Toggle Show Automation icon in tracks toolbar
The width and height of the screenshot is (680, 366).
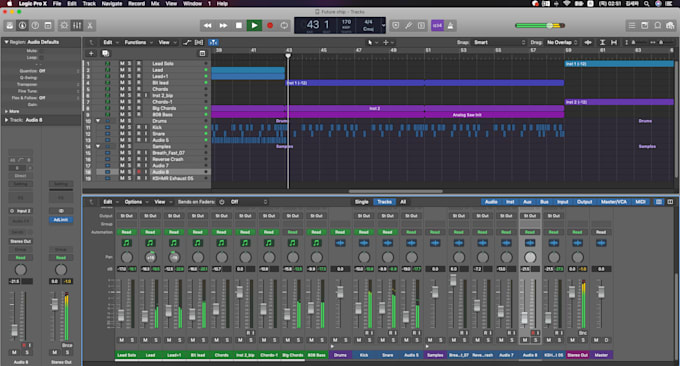pyautogui.click(x=187, y=42)
